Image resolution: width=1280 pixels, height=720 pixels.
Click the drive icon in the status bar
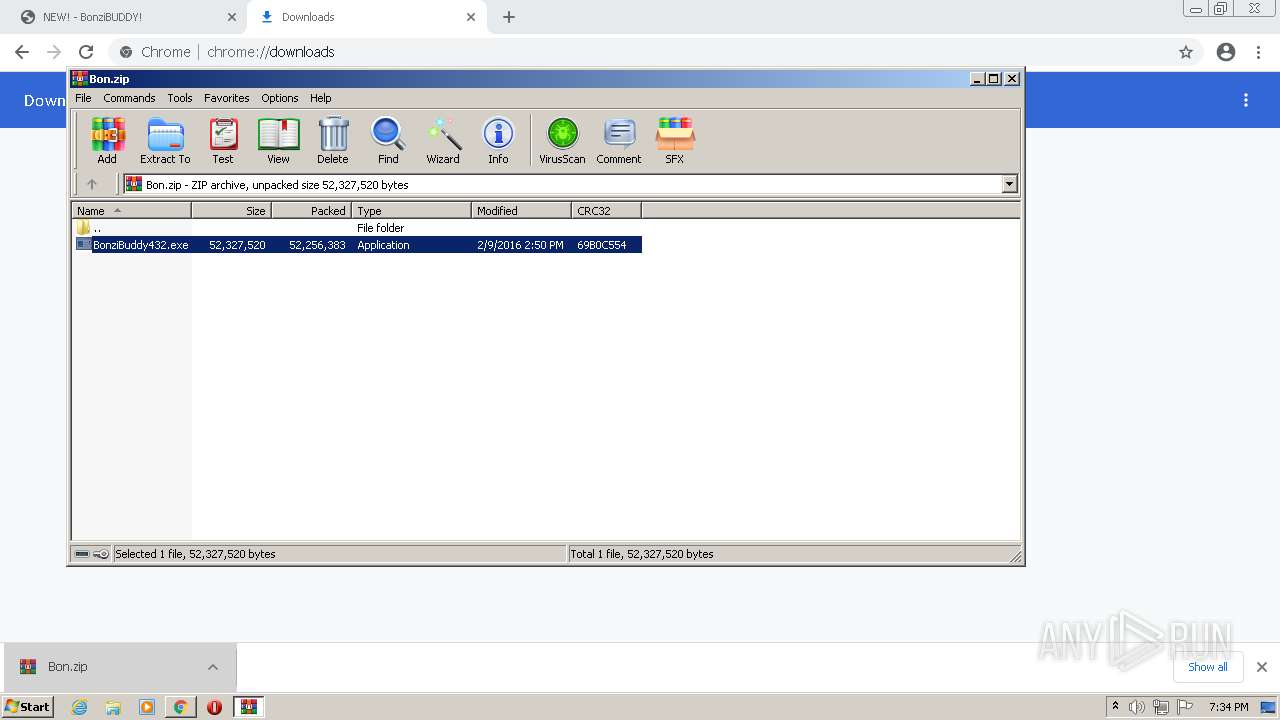pos(82,554)
